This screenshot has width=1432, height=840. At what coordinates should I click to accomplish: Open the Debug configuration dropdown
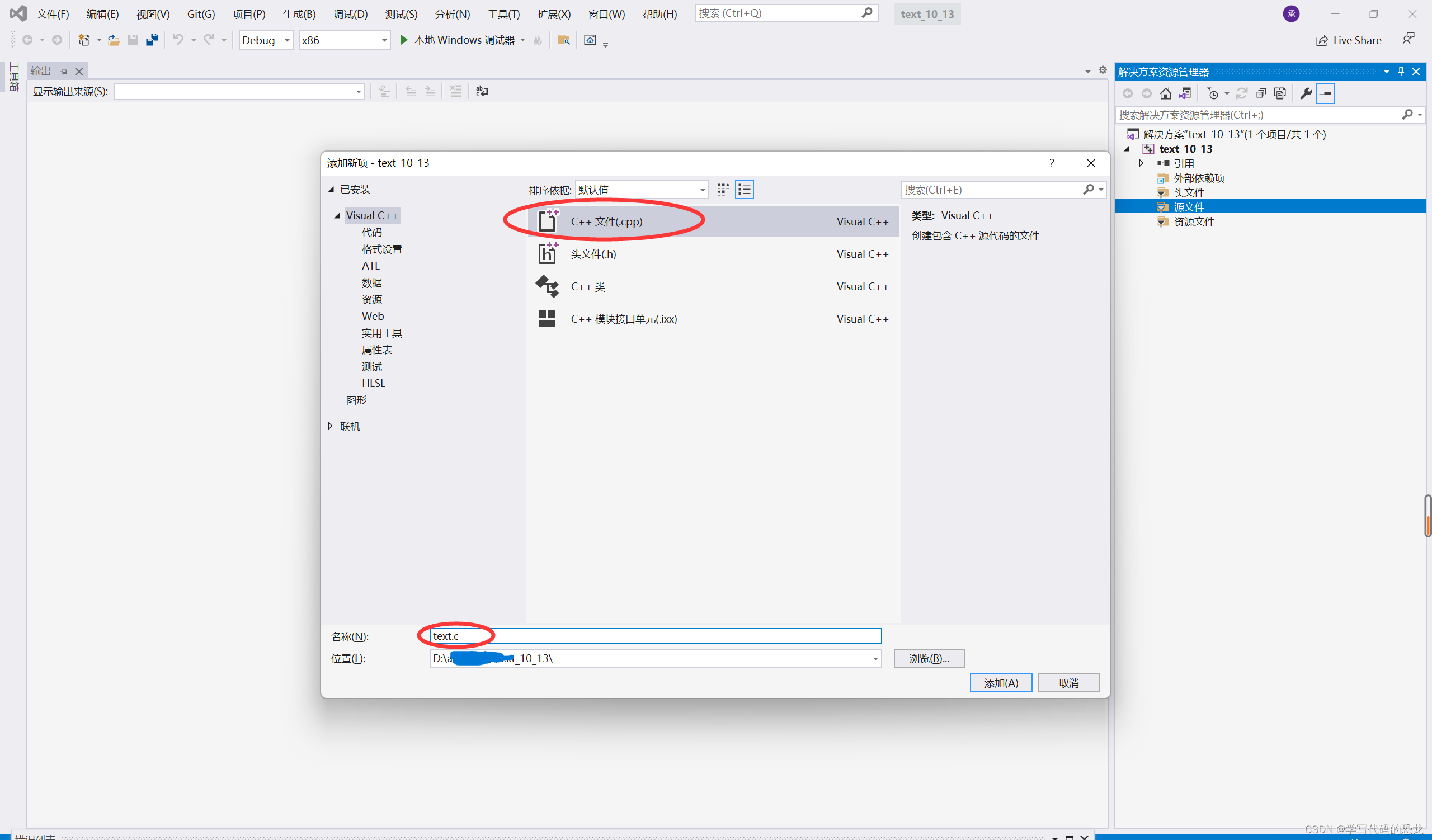(x=265, y=40)
